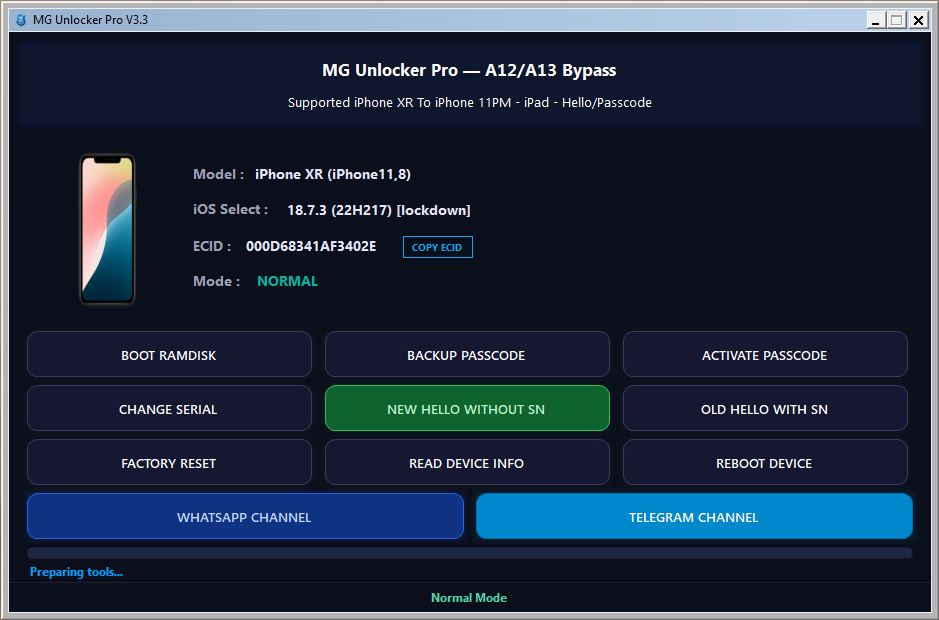Click the iPhone device preview image
Viewport: 939px width, 620px height.
108,229
